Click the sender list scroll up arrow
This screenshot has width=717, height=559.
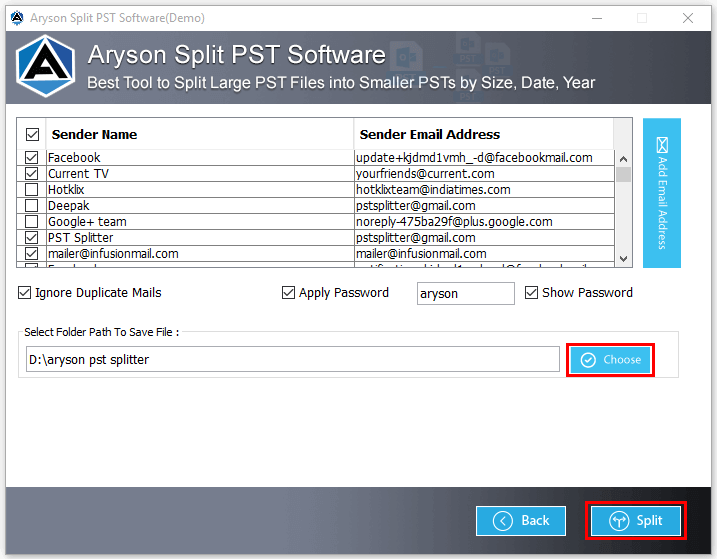pyautogui.click(x=623, y=159)
